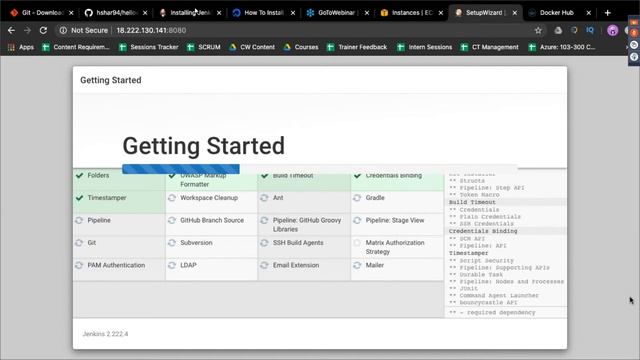The image size is (640, 360).
Task: Click the Credentials Binding log entry
Action: (x=483, y=231)
